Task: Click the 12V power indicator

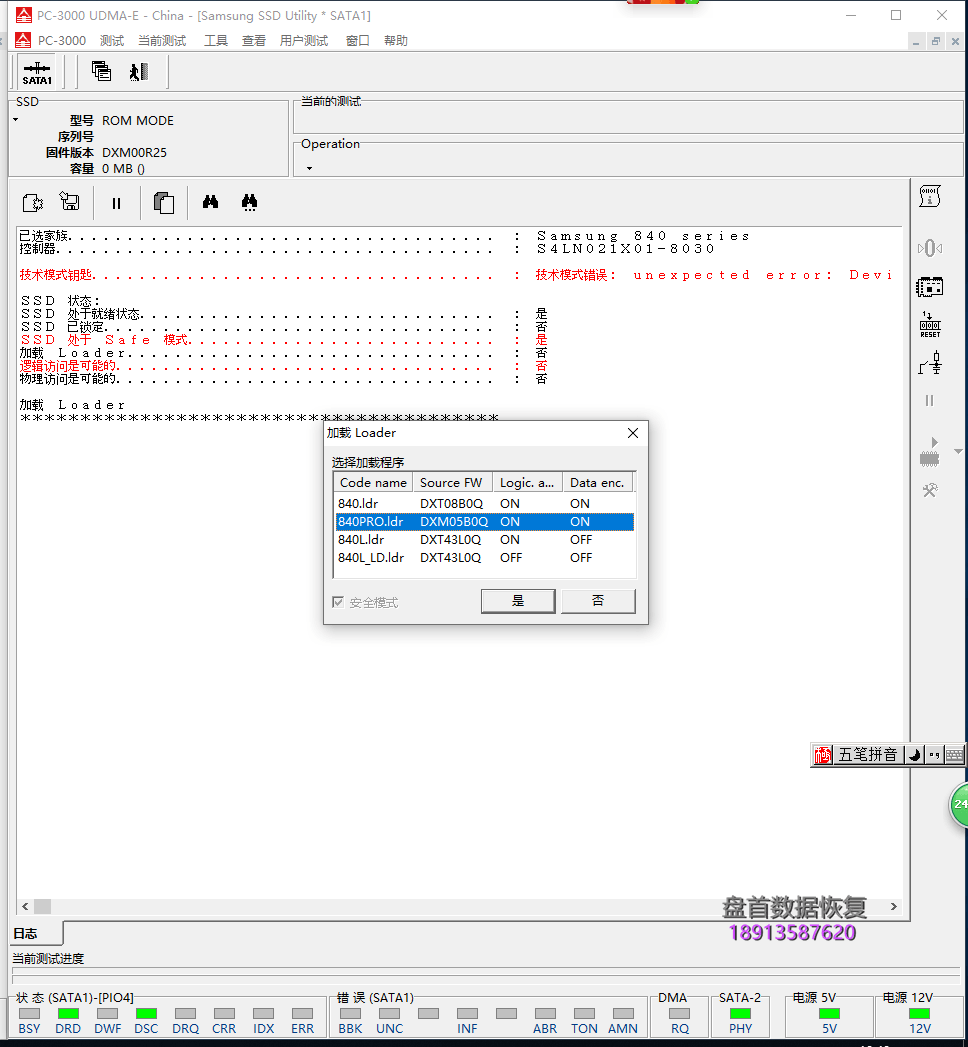Action: [x=919, y=1014]
